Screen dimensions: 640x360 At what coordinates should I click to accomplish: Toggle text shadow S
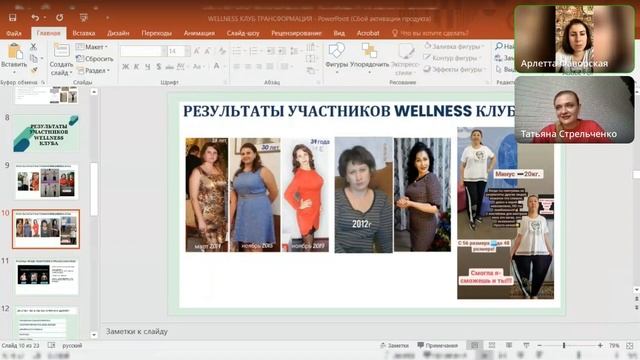(x=158, y=67)
